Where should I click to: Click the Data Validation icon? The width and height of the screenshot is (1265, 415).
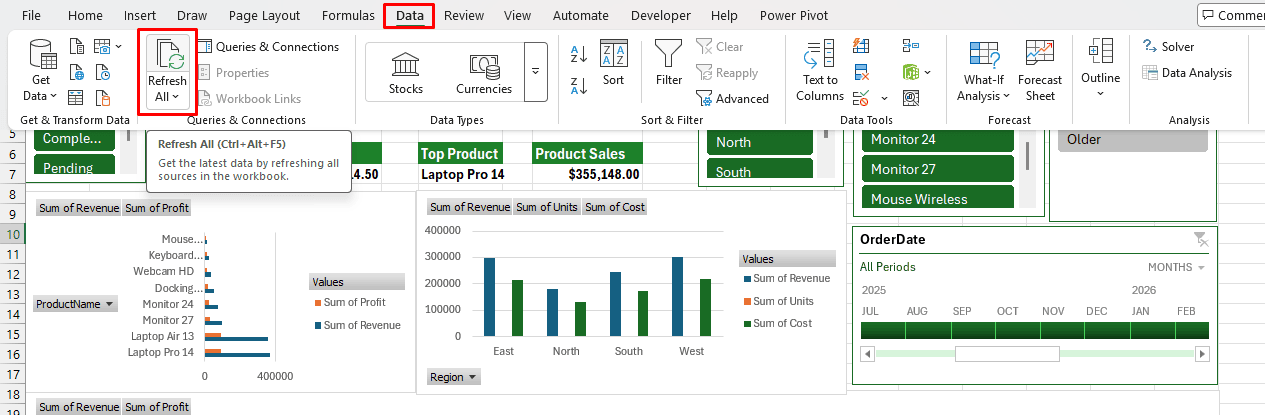click(x=861, y=98)
